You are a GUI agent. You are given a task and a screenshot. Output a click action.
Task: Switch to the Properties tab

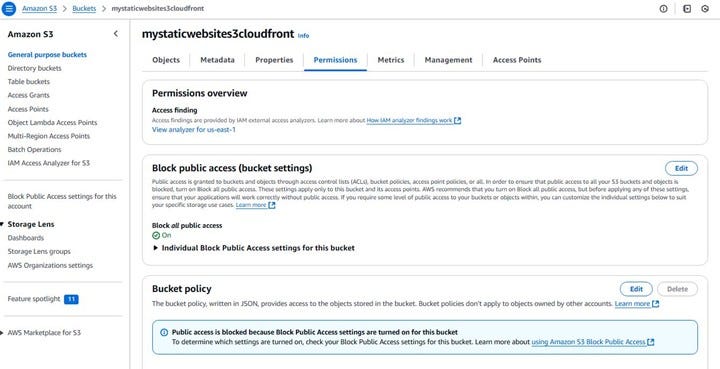(x=274, y=60)
